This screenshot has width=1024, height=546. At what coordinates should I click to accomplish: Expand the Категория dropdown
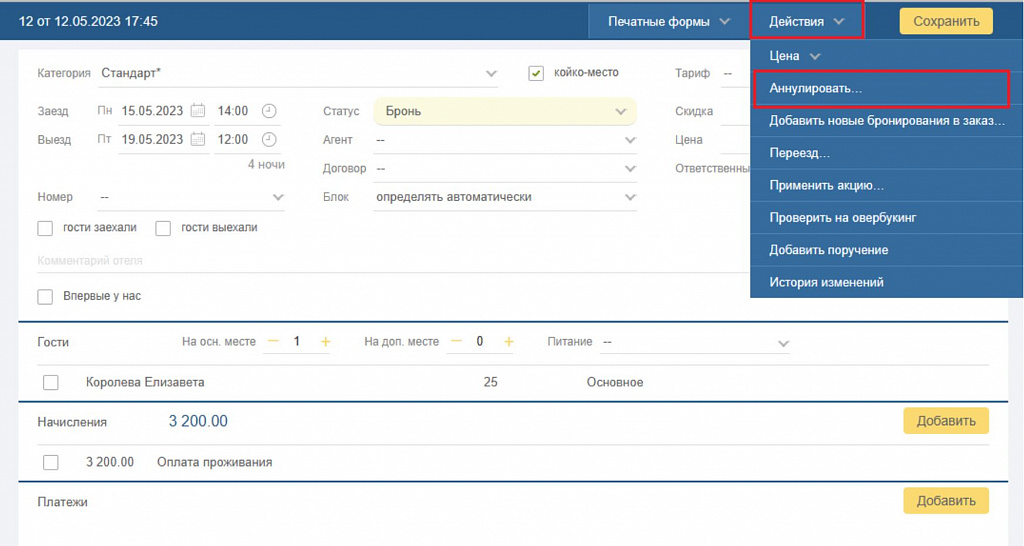click(x=299, y=74)
